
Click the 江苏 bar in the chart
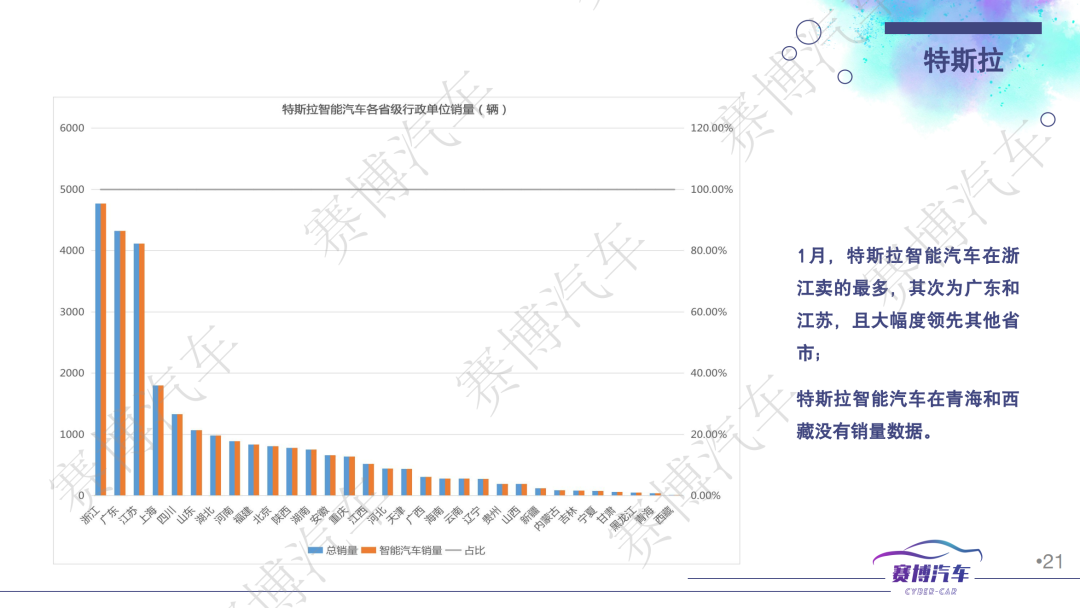coord(139,369)
